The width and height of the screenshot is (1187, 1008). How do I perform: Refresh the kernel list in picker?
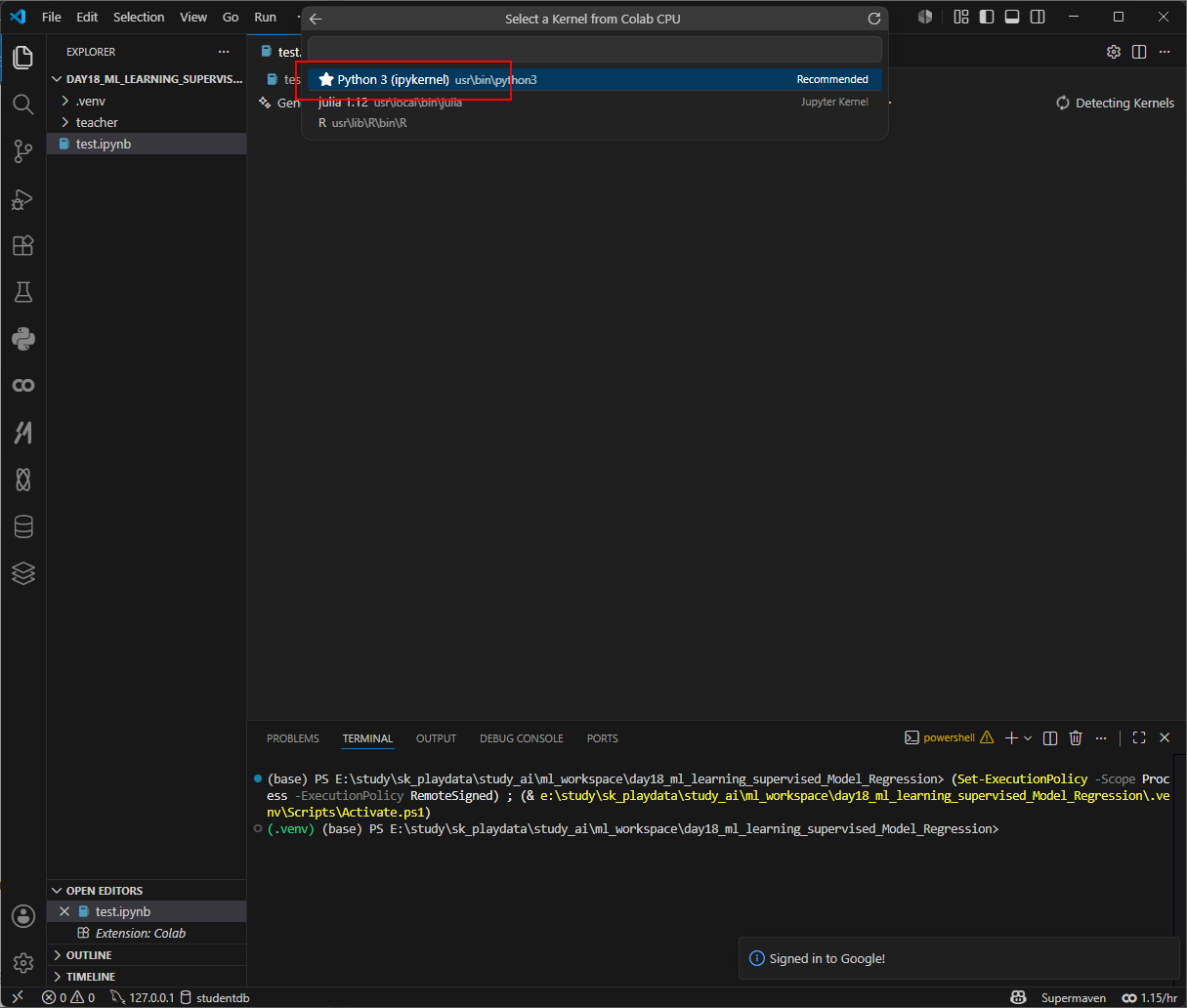tap(874, 19)
